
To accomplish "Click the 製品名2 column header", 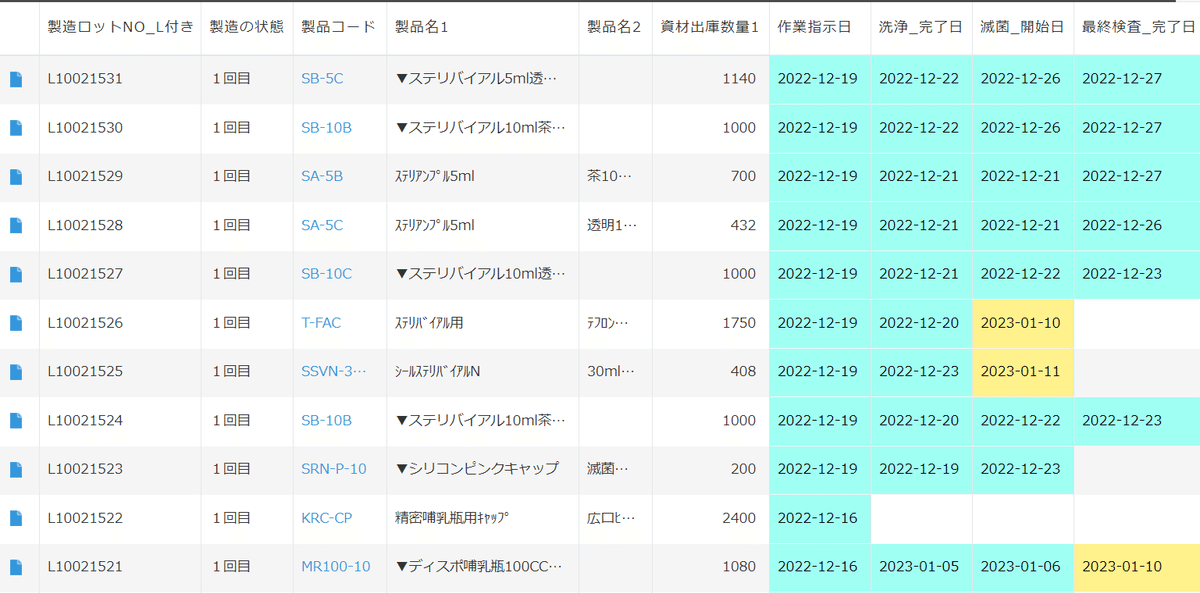I will [x=614, y=27].
